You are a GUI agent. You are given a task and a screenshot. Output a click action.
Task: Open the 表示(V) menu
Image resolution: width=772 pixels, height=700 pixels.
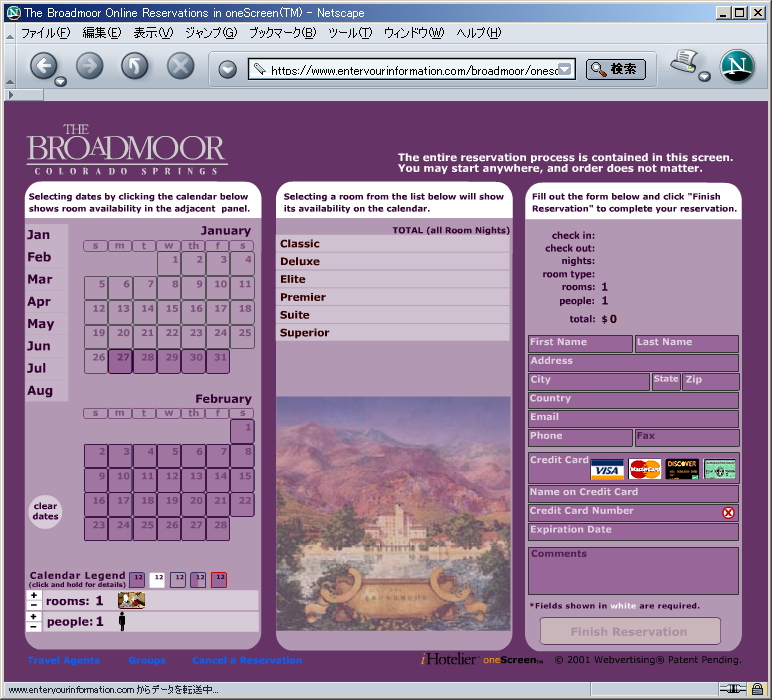click(x=153, y=33)
